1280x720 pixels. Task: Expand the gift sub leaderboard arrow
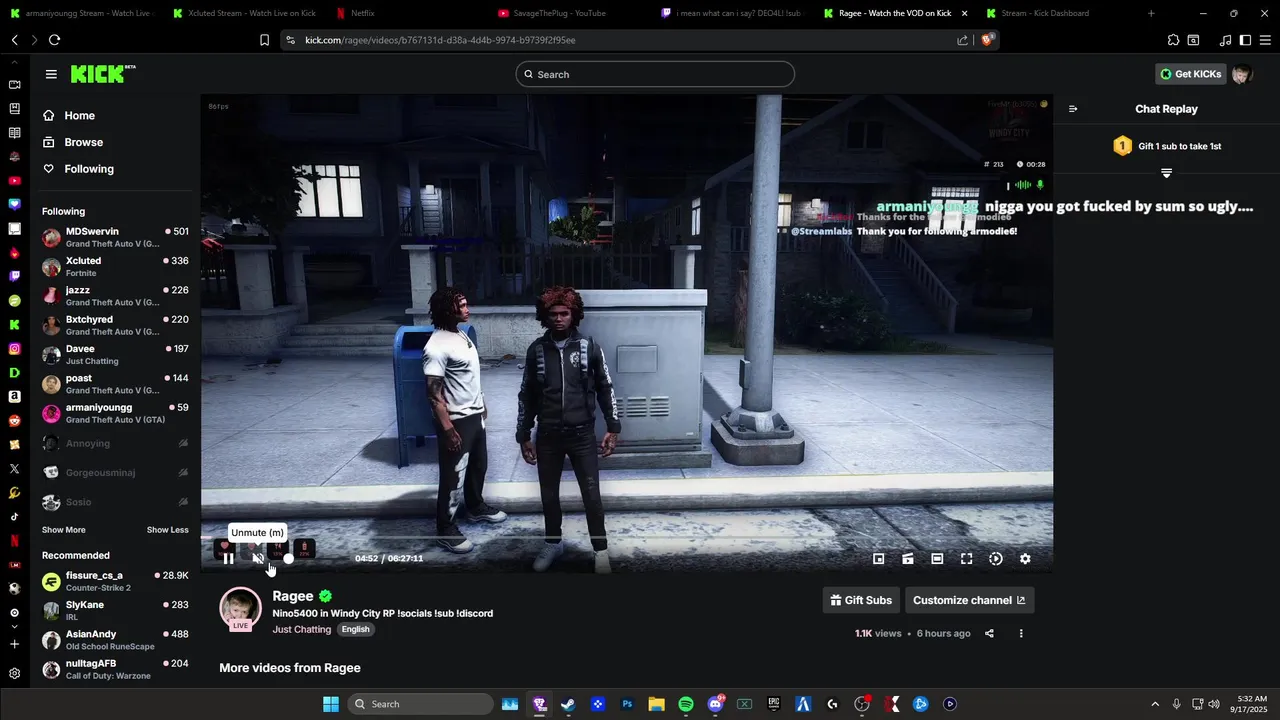pos(1166,173)
